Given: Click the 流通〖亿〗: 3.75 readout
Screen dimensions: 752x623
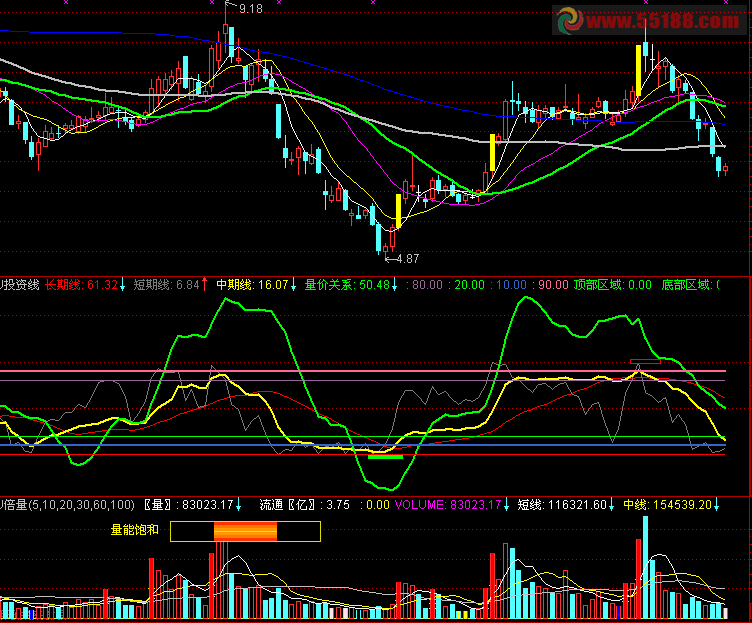Looking at the screenshot, I should point(305,505).
